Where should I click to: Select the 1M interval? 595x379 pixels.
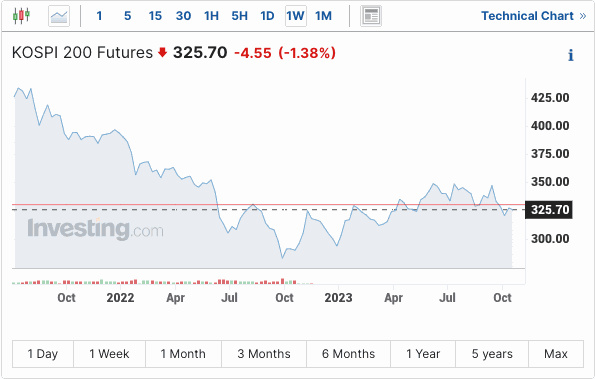[323, 16]
